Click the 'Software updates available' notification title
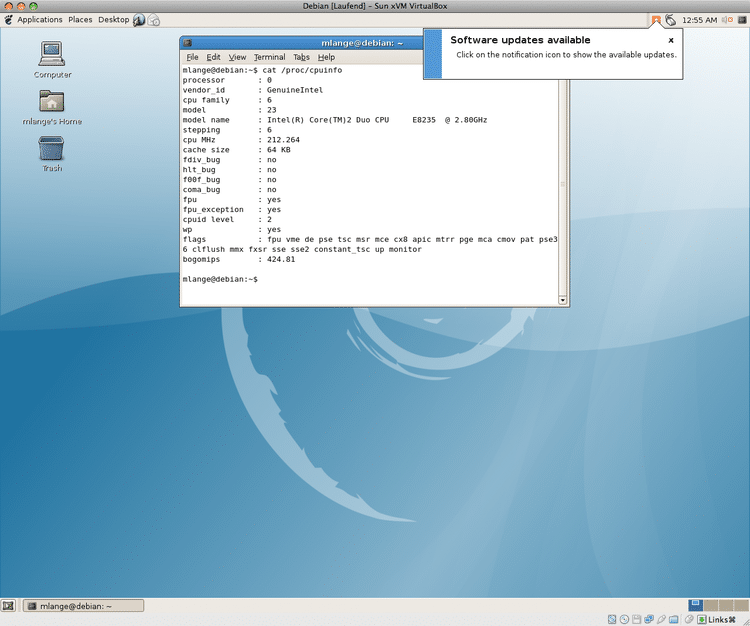This screenshot has height=626, width=750. point(520,40)
